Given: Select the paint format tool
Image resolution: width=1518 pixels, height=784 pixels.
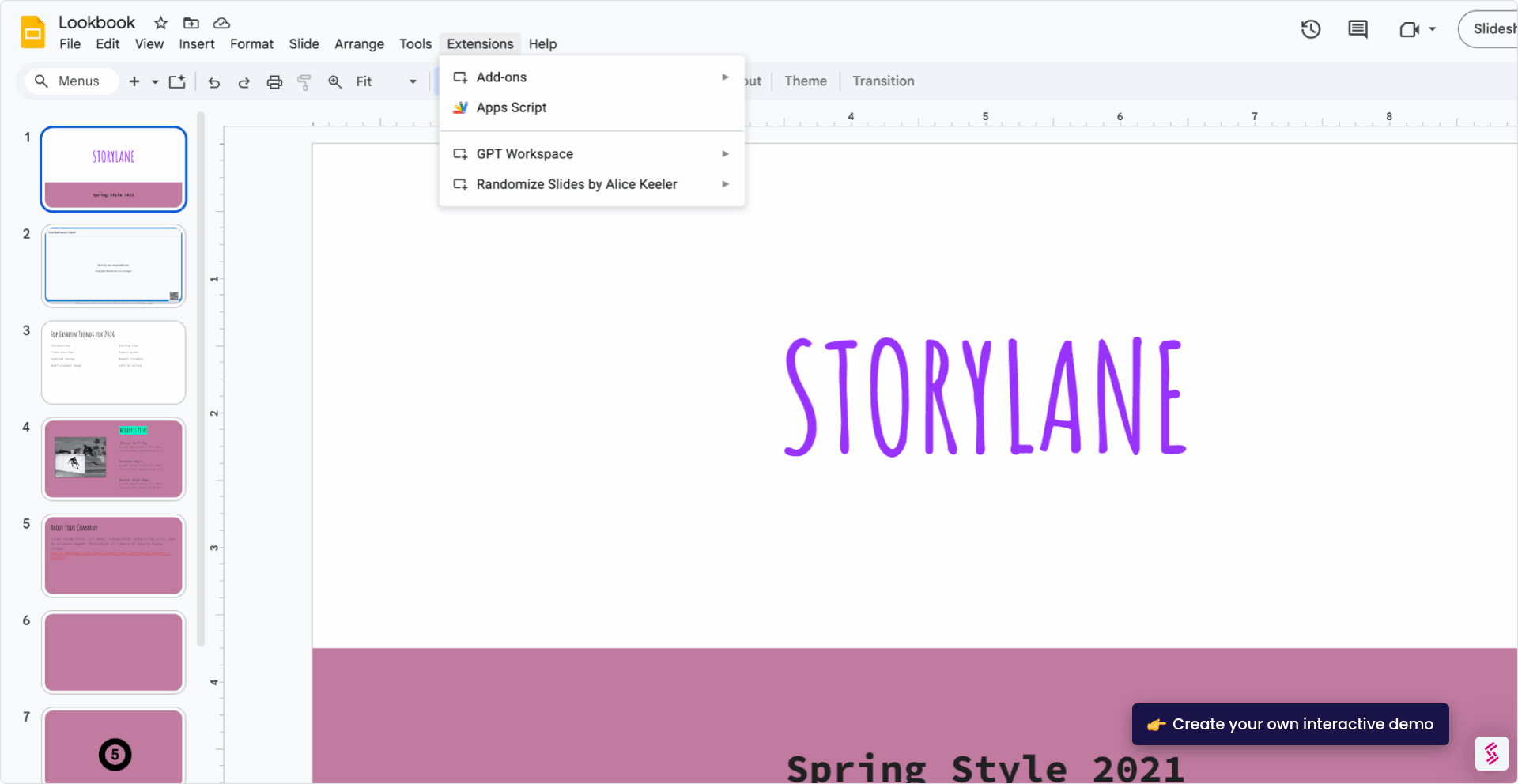Looking at the screenshot, I should point(304,82).
